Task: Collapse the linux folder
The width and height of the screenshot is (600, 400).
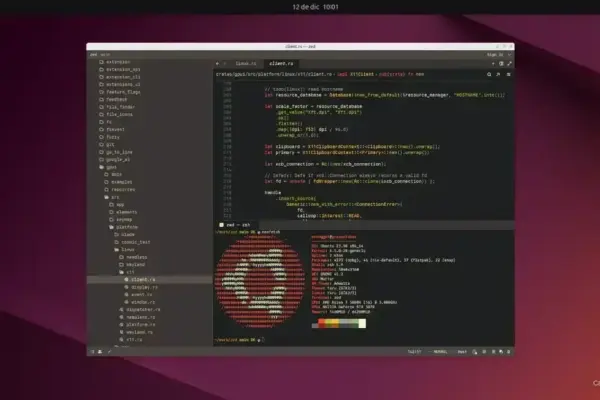Action: pos(124,250)
